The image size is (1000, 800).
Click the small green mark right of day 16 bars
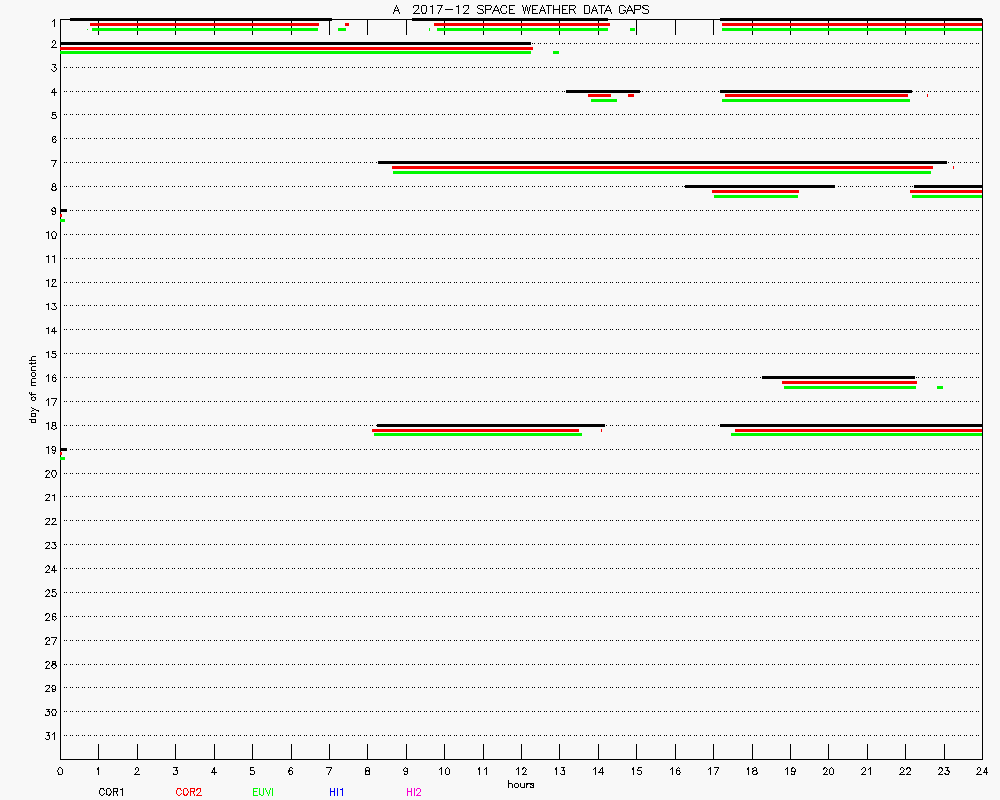coord(940,387)
